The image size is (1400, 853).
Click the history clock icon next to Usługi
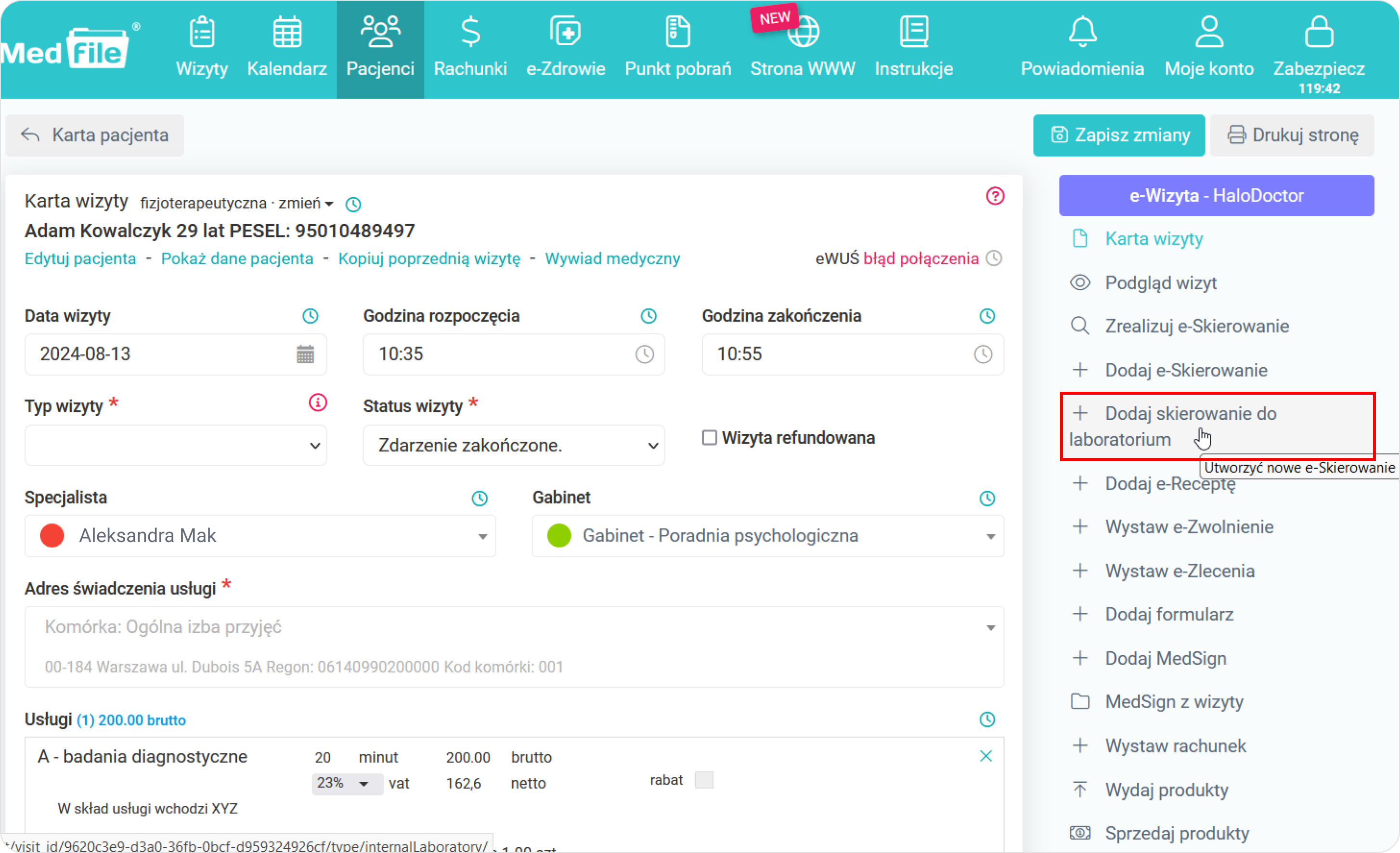(987, 720)
